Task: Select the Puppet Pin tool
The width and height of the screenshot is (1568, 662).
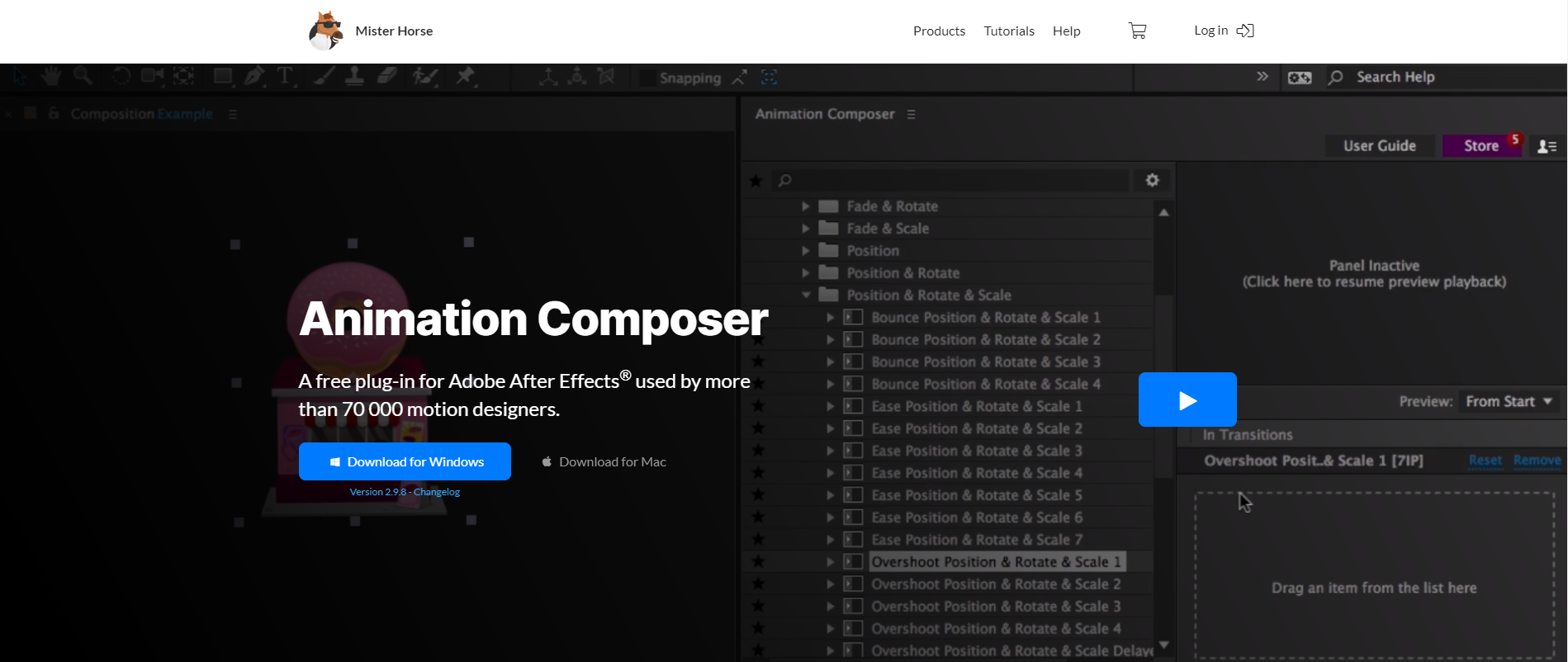Action: [x=466, y=77]
